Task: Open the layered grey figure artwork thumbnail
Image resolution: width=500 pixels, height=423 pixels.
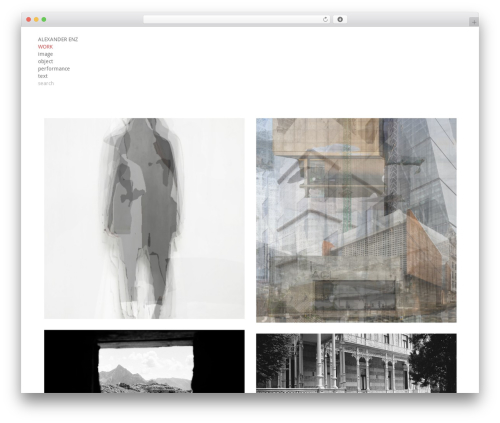Action: coord(144,218)
